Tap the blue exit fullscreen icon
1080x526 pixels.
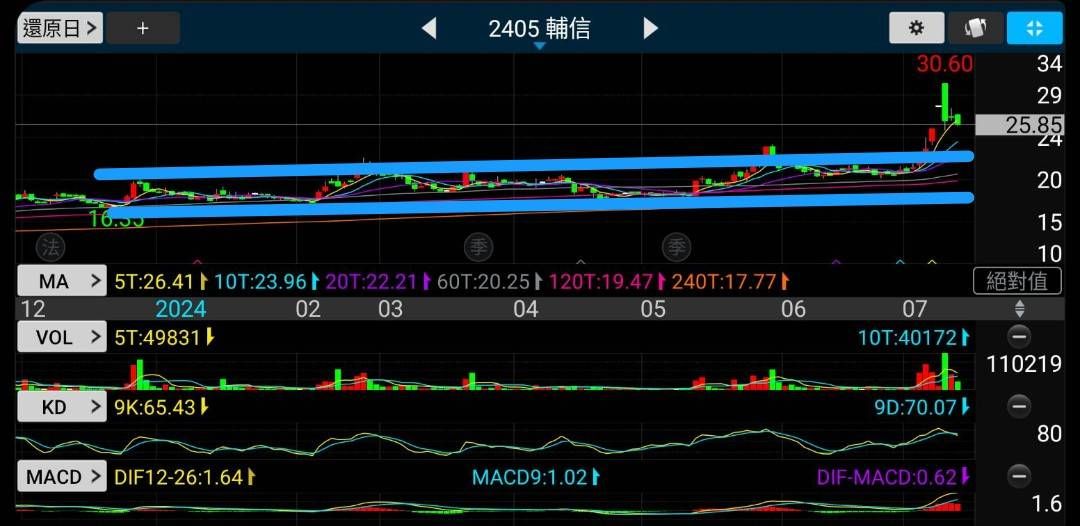[x=1034, y=28]
